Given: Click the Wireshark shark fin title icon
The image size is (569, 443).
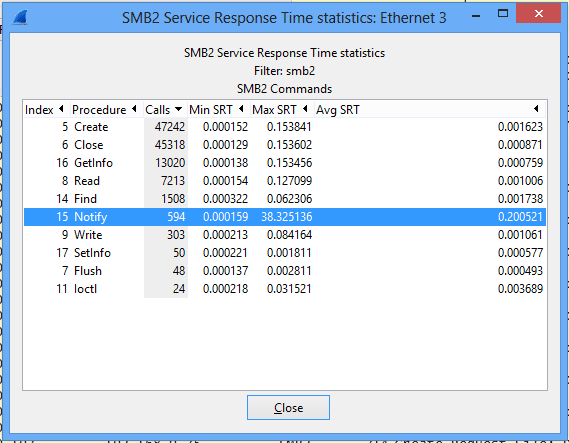Looking at the screenshot, I should (x=20, y=17).
